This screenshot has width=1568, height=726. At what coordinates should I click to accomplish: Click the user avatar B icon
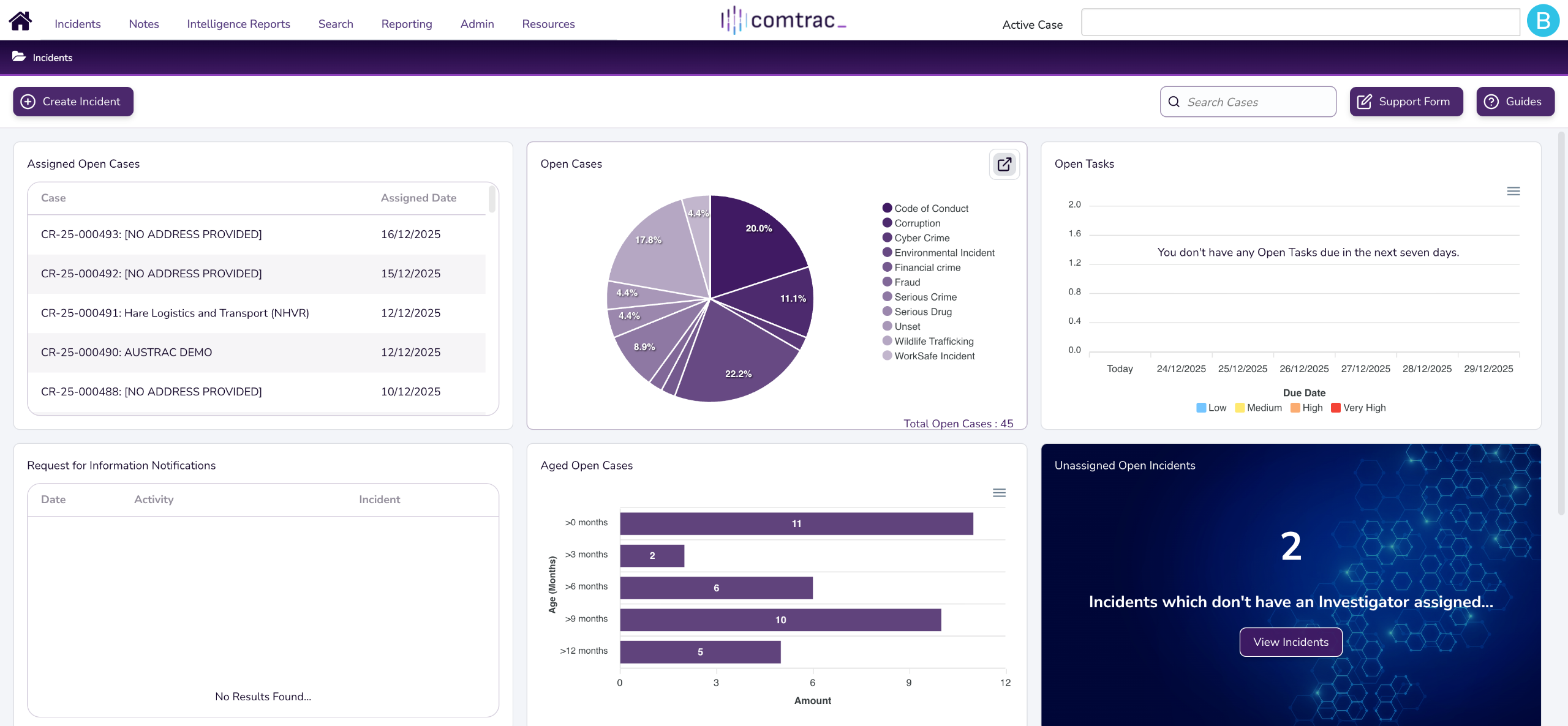[1543, 21]
